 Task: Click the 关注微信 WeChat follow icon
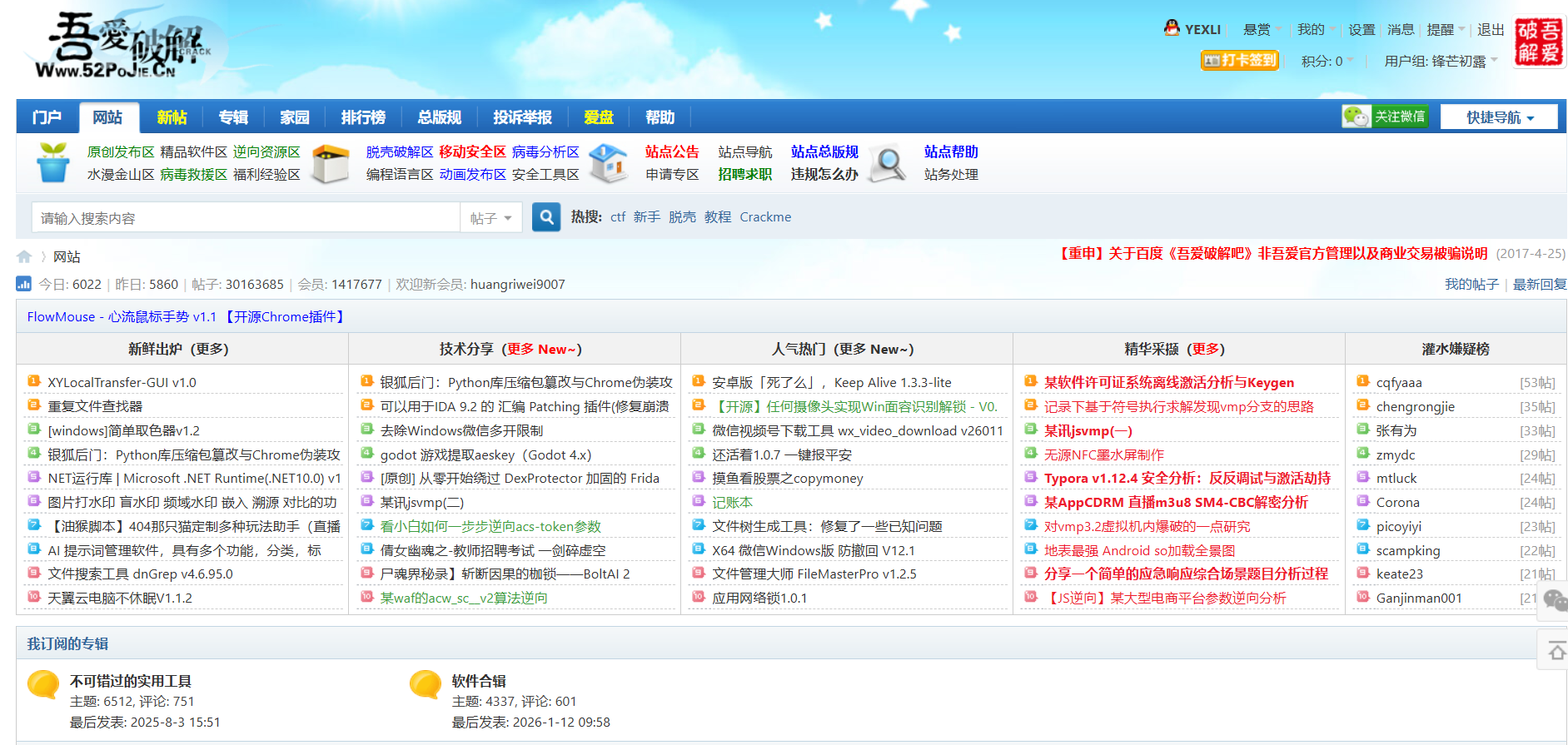pyautogui.click(x=1385, y=117)
